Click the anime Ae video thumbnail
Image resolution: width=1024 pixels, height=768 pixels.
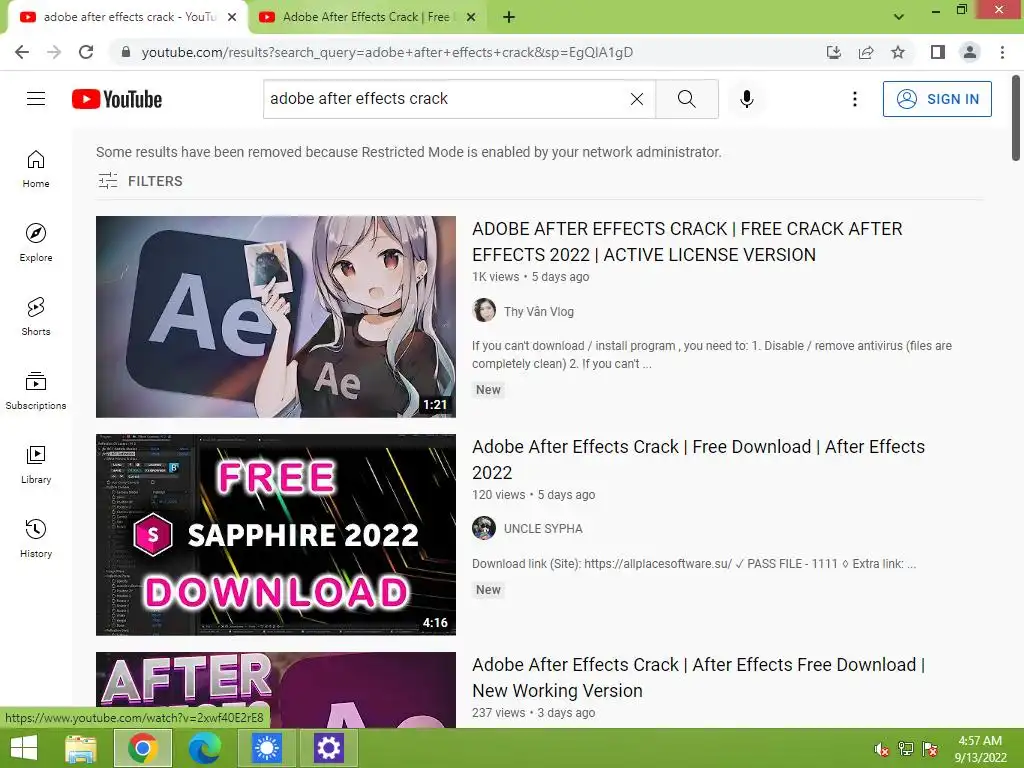click(276, 317)
